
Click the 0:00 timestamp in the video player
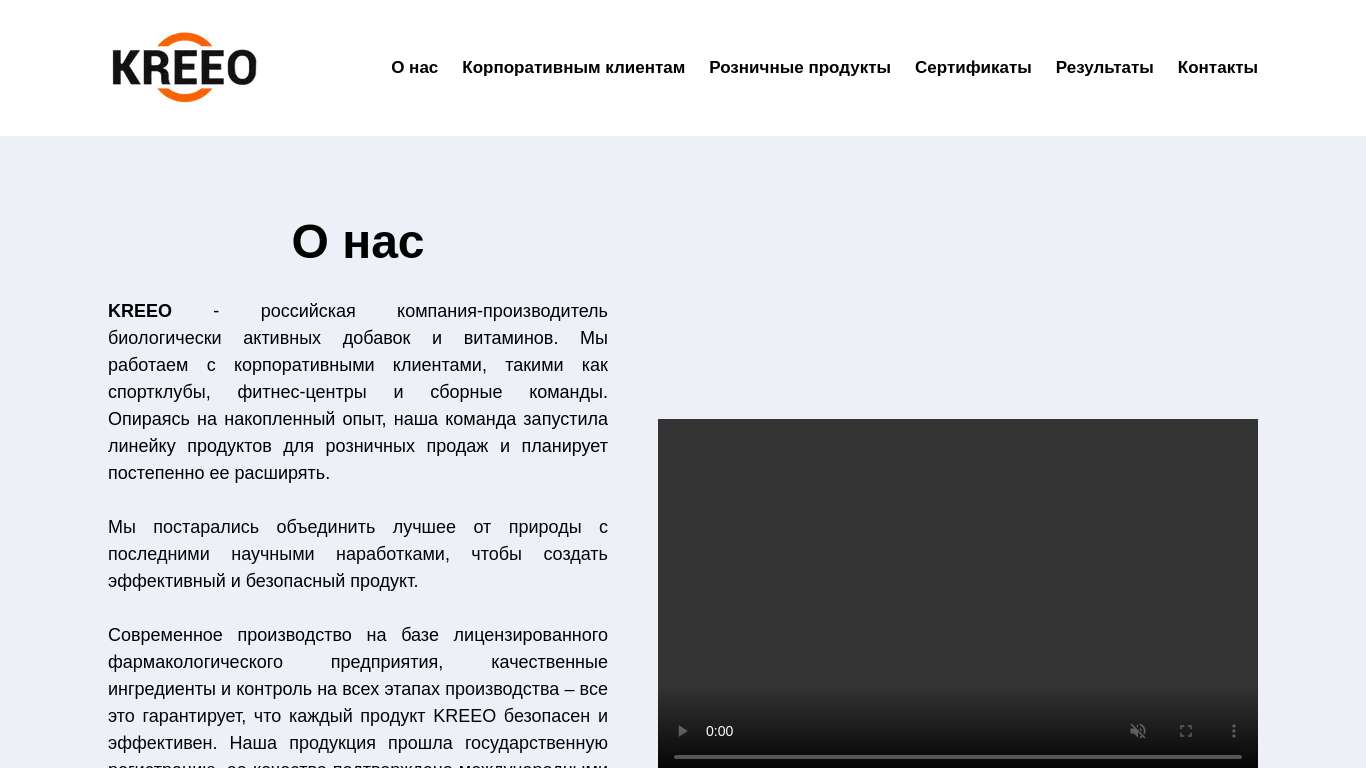(719, 731)
